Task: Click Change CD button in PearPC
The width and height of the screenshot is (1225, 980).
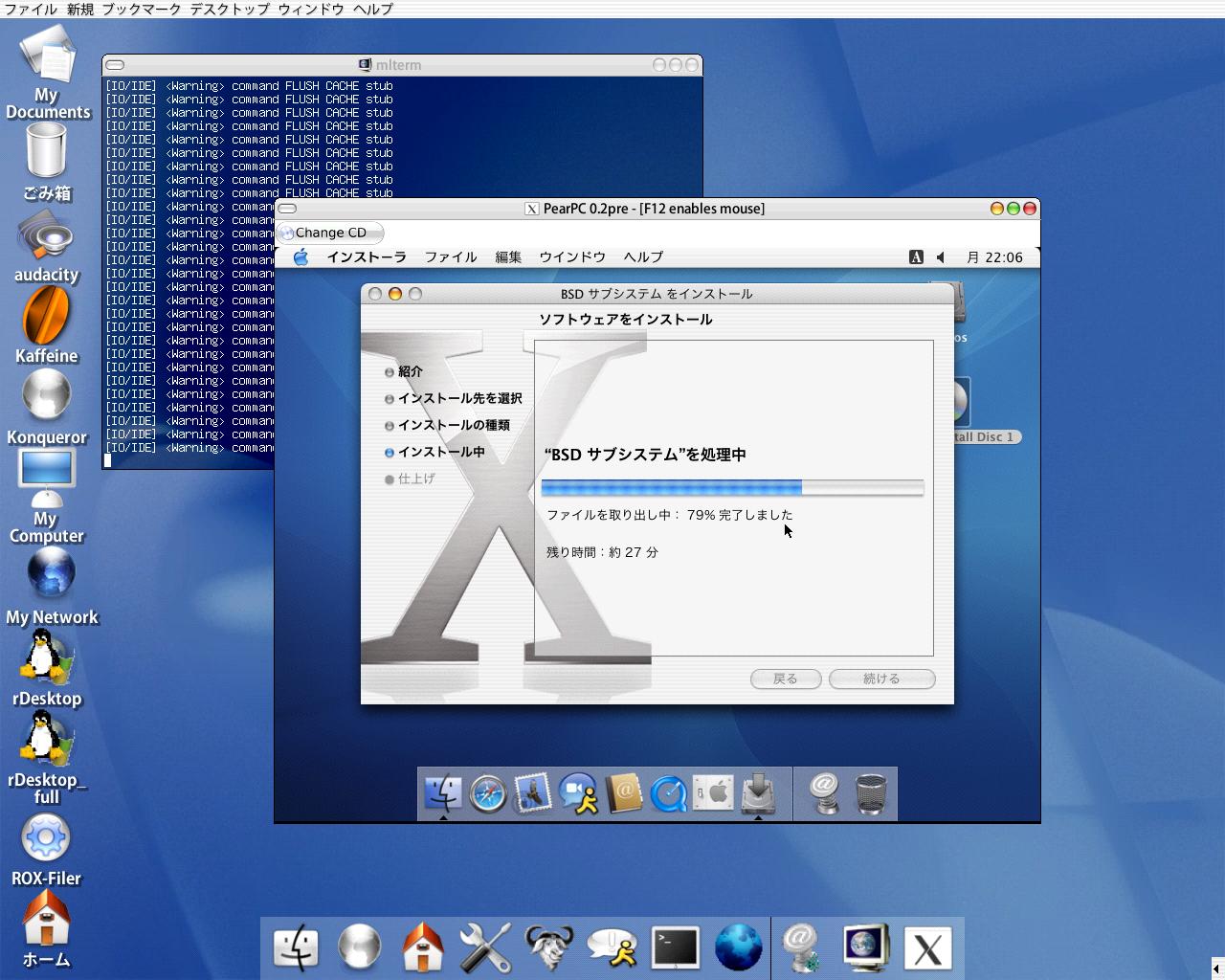Action: 330,233
